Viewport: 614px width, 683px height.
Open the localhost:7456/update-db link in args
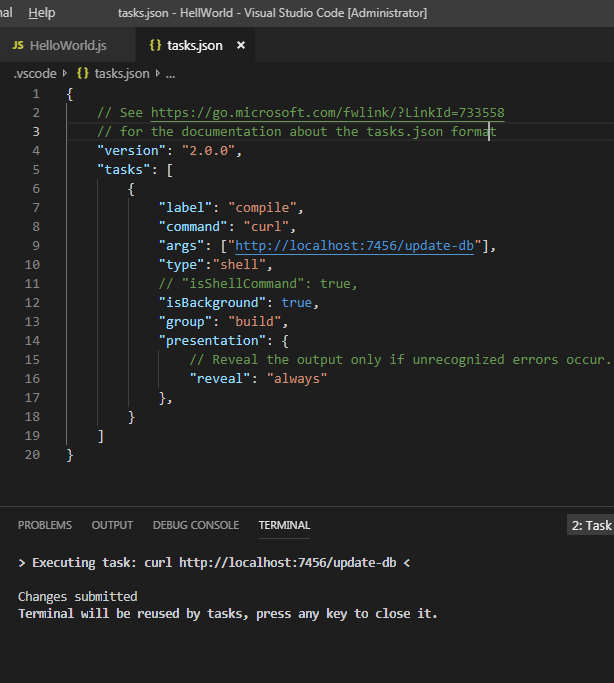[359, 246]
